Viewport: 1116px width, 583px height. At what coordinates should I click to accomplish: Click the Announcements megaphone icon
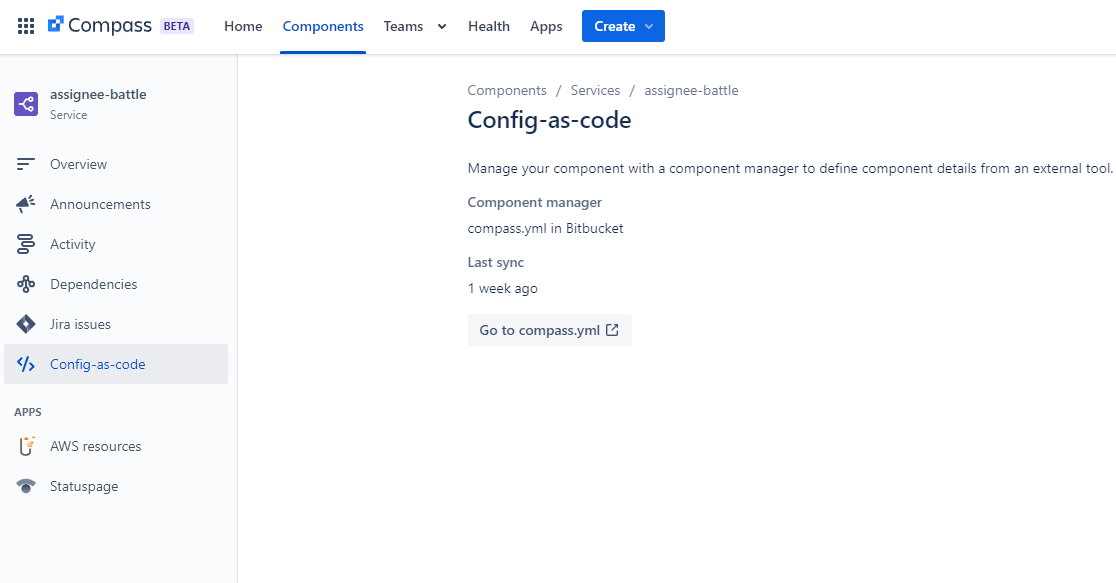26,204
